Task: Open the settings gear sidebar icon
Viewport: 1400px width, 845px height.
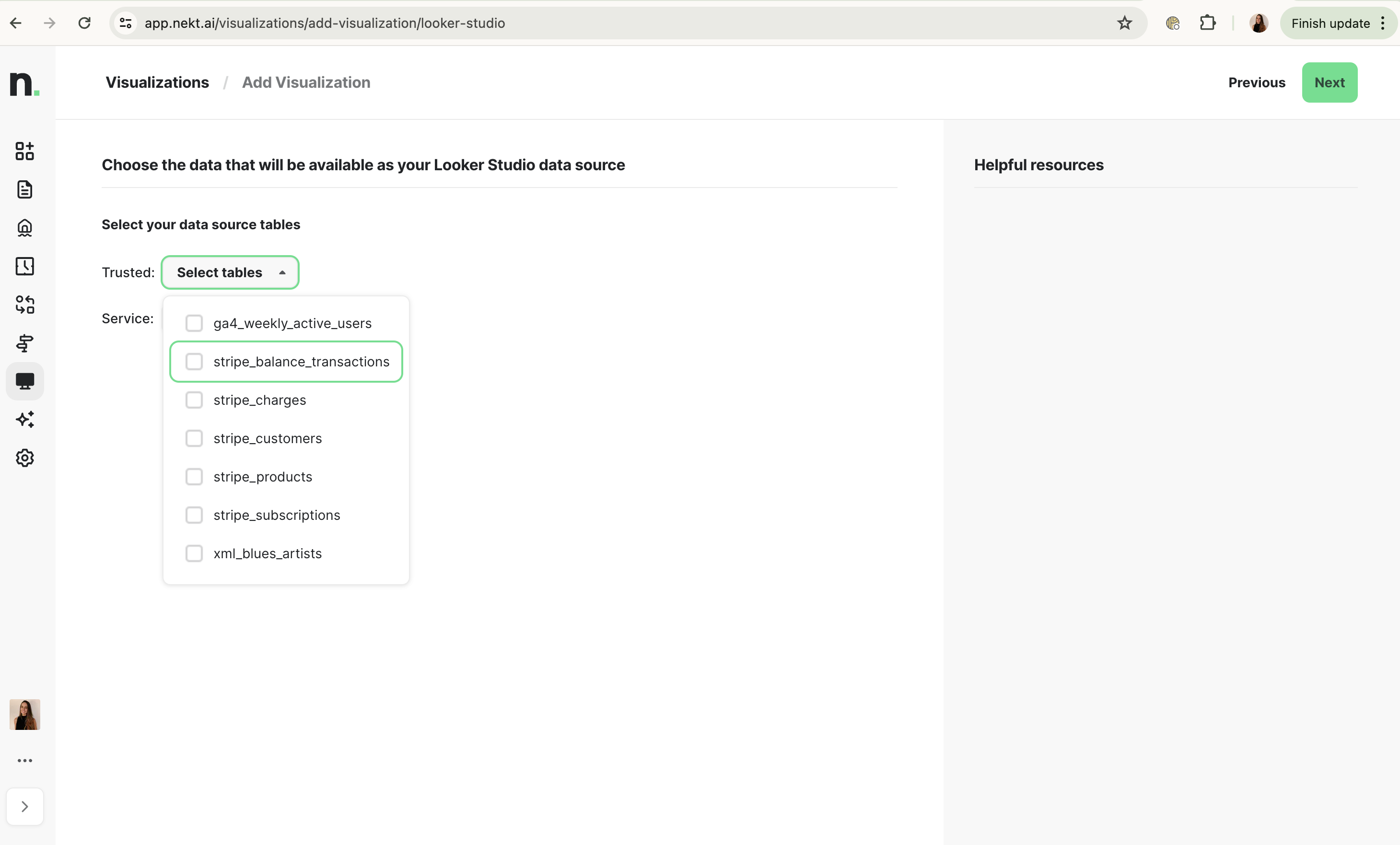Action: tap(24, 458)
